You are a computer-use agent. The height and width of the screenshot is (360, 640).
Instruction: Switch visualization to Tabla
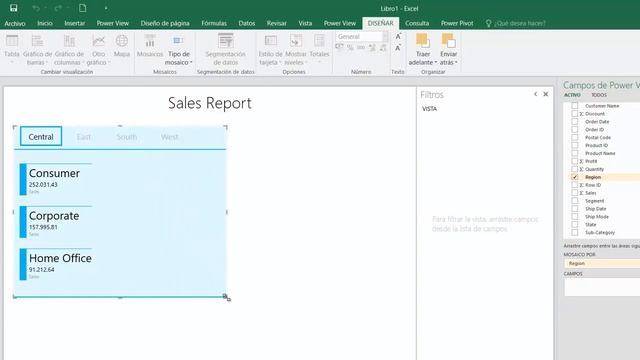click(x=12, y=49)
